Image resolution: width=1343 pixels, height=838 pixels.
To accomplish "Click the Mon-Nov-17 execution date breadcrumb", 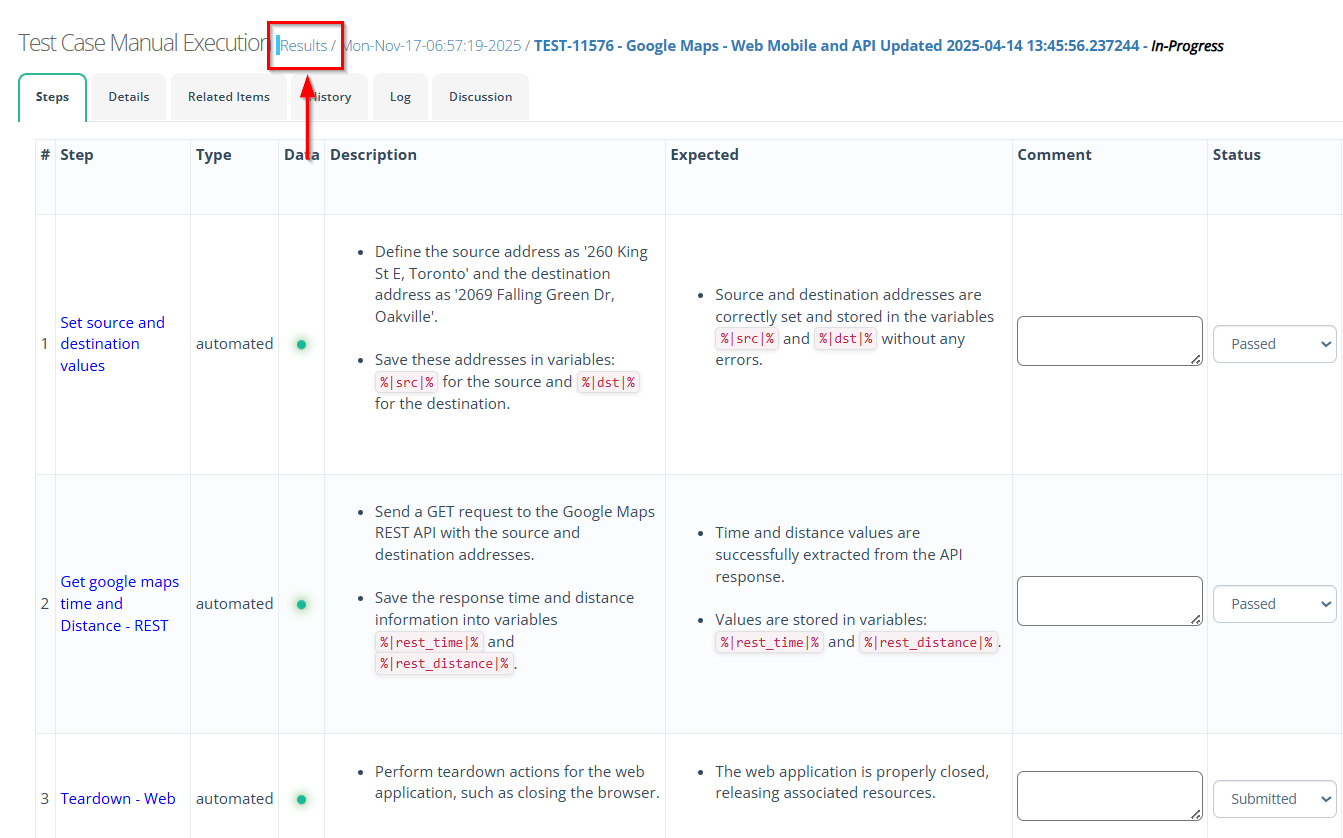I will click(432, 46).
